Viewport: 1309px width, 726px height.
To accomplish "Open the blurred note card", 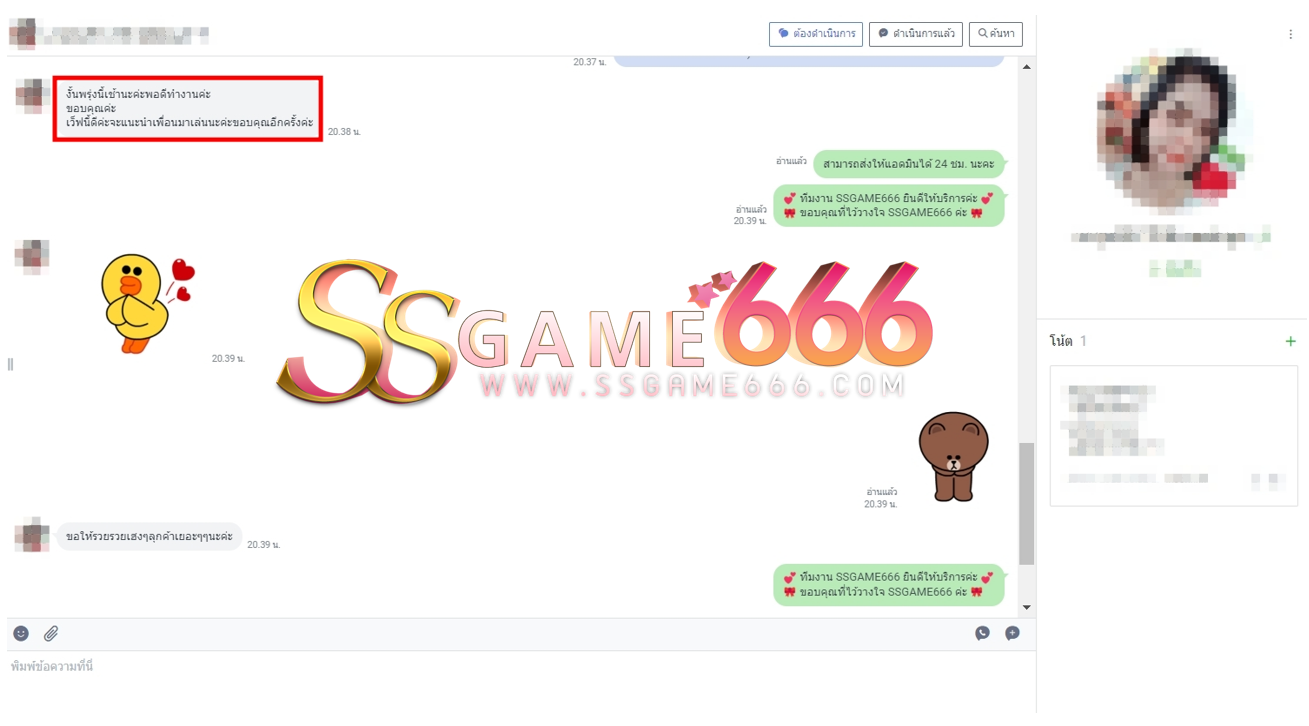I will pos(1174,436).
